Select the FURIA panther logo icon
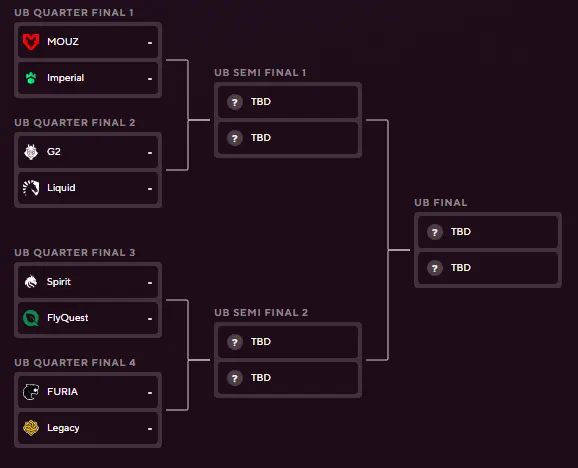 click(31, 392)
